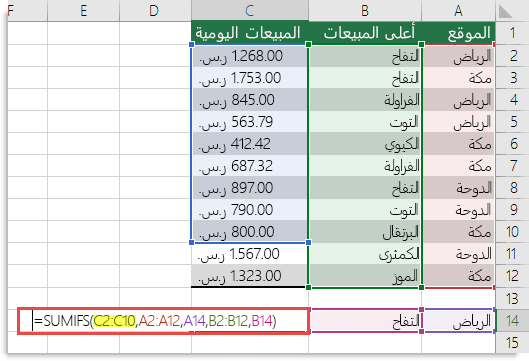Screen dimensions: 529x361
Task: Click the المبيعات اليومية header cell
Action: [250, 33]
